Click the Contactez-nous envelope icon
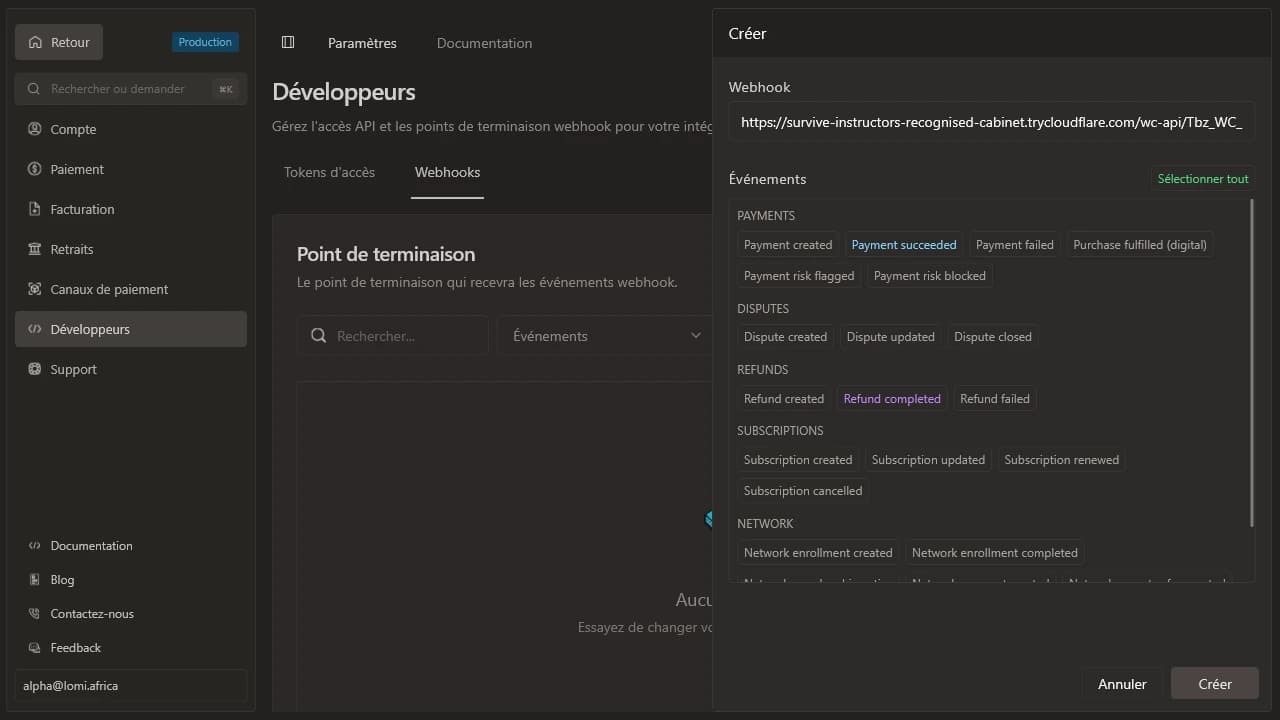The image size is (1280, 720). [x=35, y=614]
